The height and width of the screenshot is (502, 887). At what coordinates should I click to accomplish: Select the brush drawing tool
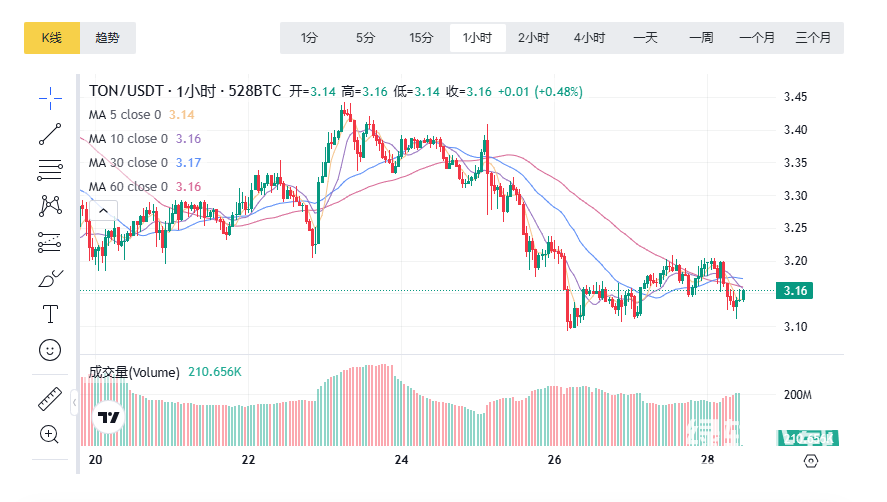50,278
